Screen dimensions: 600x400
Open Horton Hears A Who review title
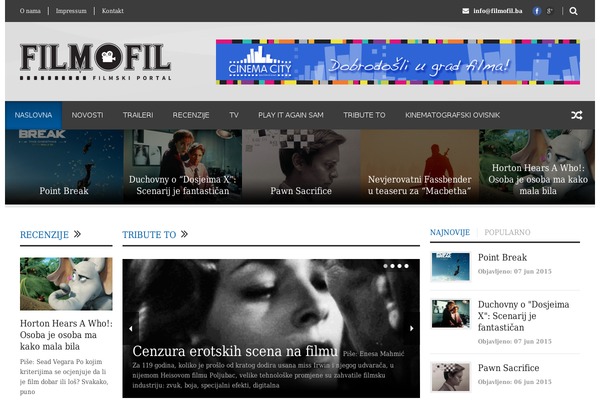(66, 335)
